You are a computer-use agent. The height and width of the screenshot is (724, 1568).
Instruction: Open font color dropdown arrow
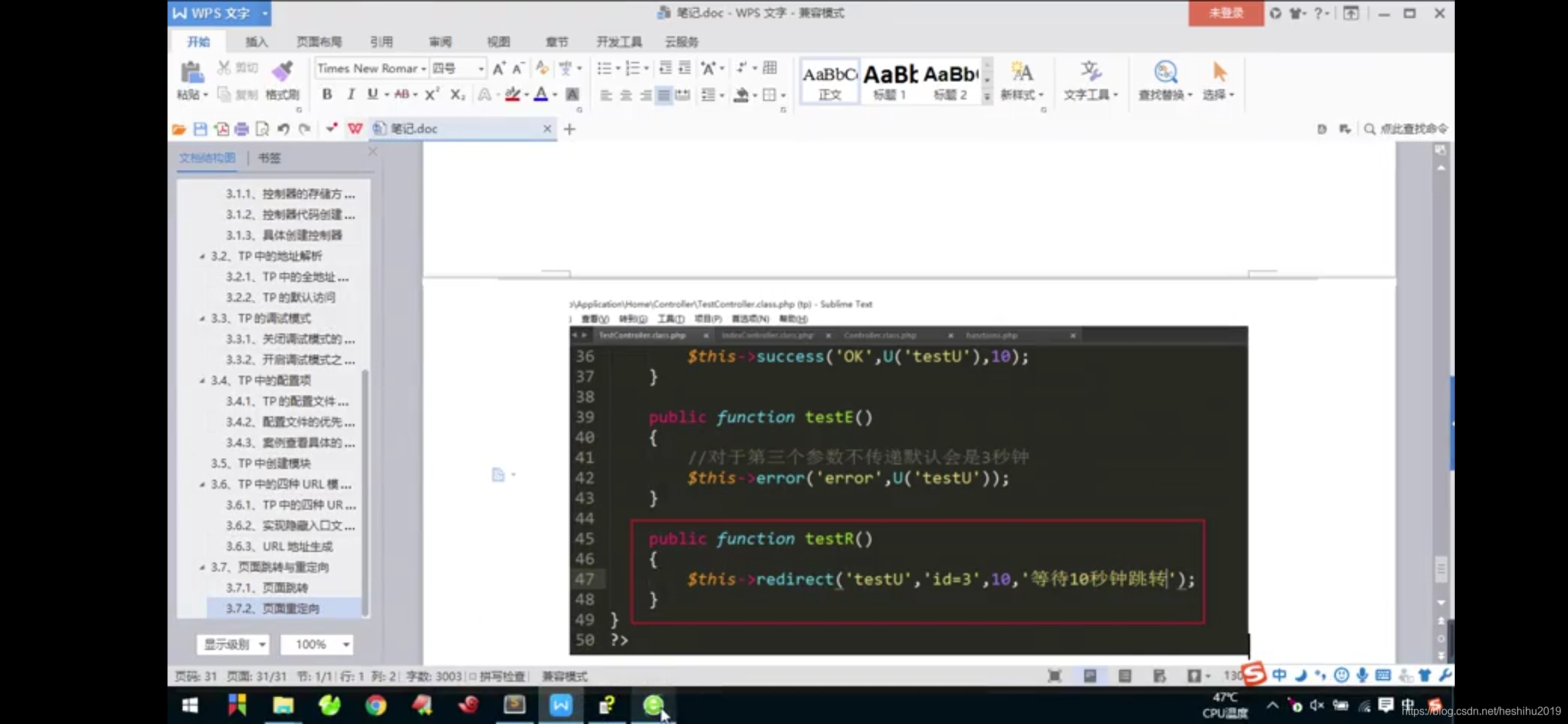[x=555, y=95]
